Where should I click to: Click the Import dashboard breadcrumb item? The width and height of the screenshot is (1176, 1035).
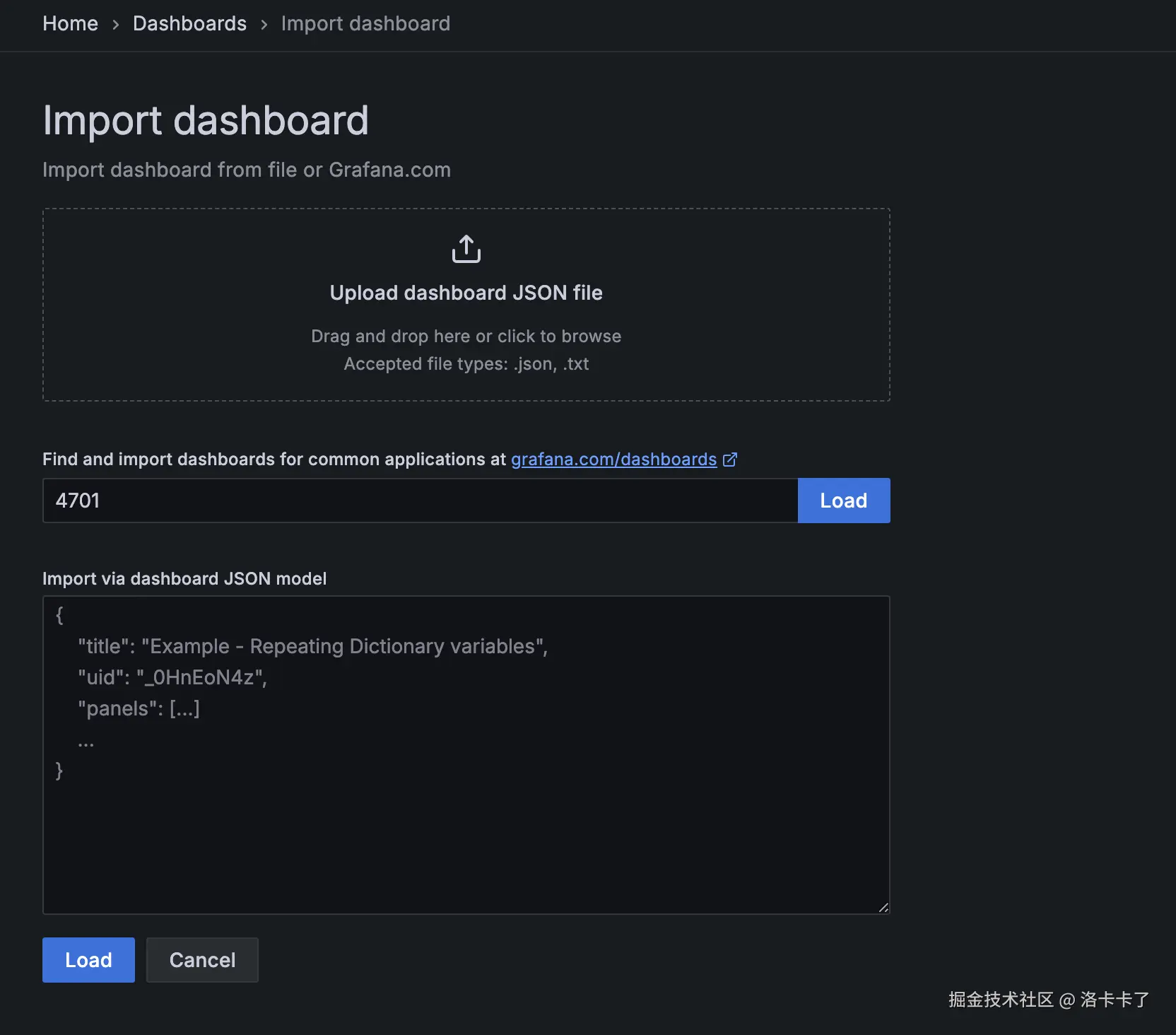click(365, 23)
